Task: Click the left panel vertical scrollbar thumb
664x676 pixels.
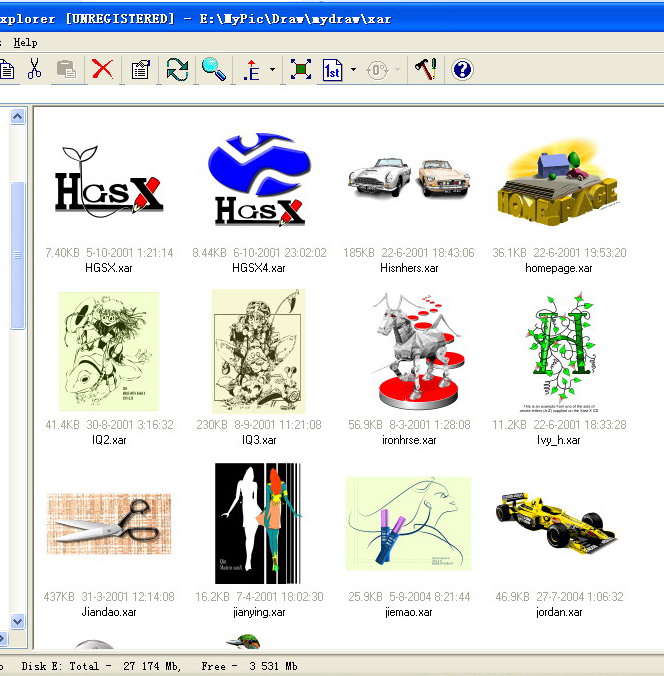Action: click(x=18, y=255)
